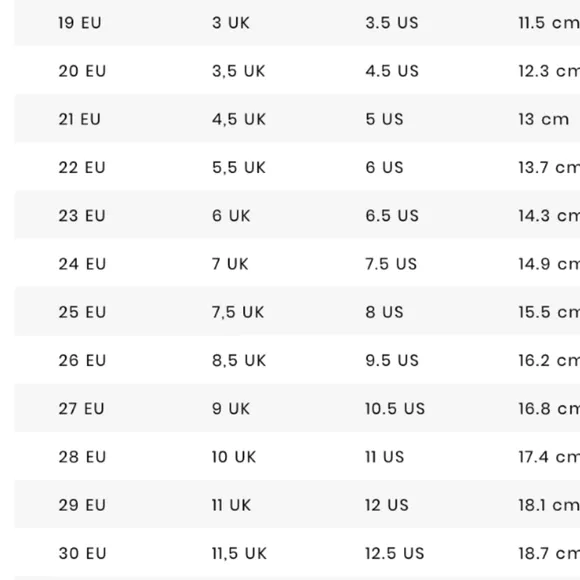580x580 pixels.
Task: Select the 8 US size entry
Action: pyautogui.click(x=384, y=312)
